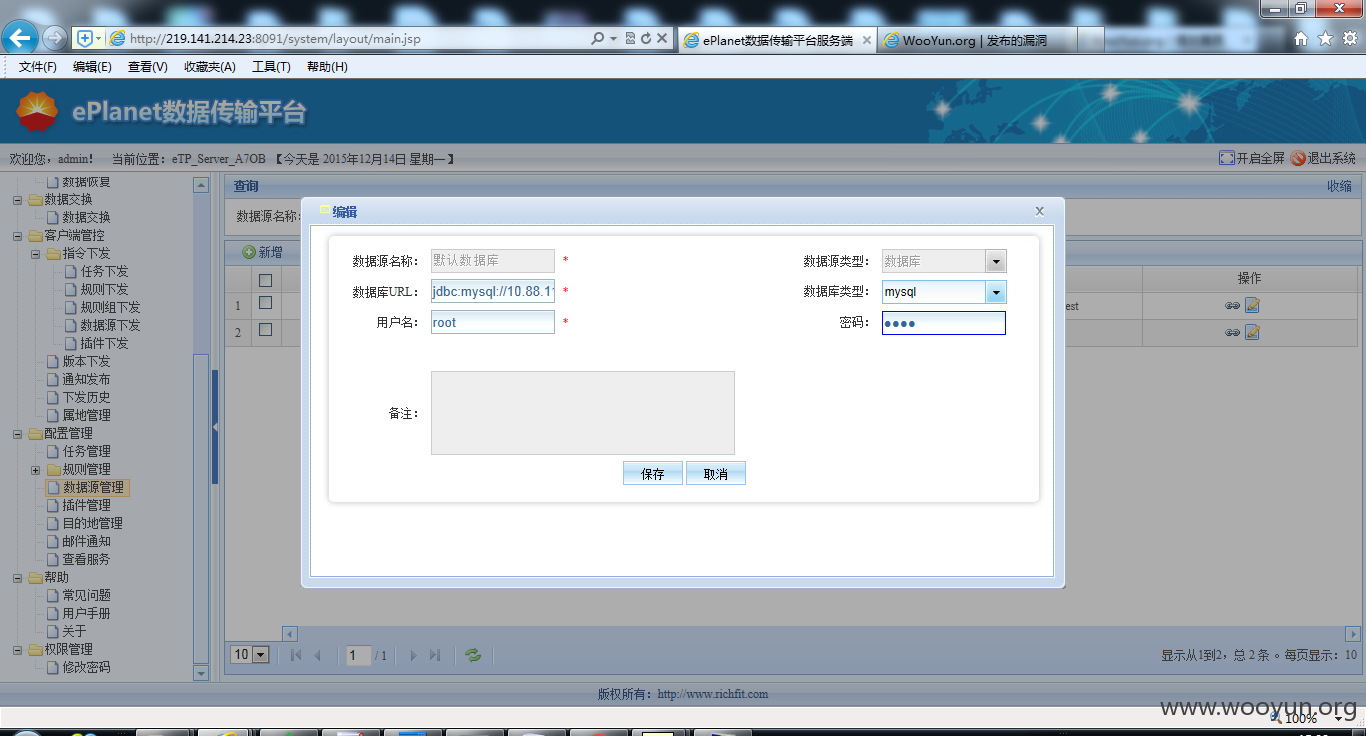The width and height of the screenshot is (1366, 736).
Task: Go to first page pager icon
Action: click(x=296, y=655)
